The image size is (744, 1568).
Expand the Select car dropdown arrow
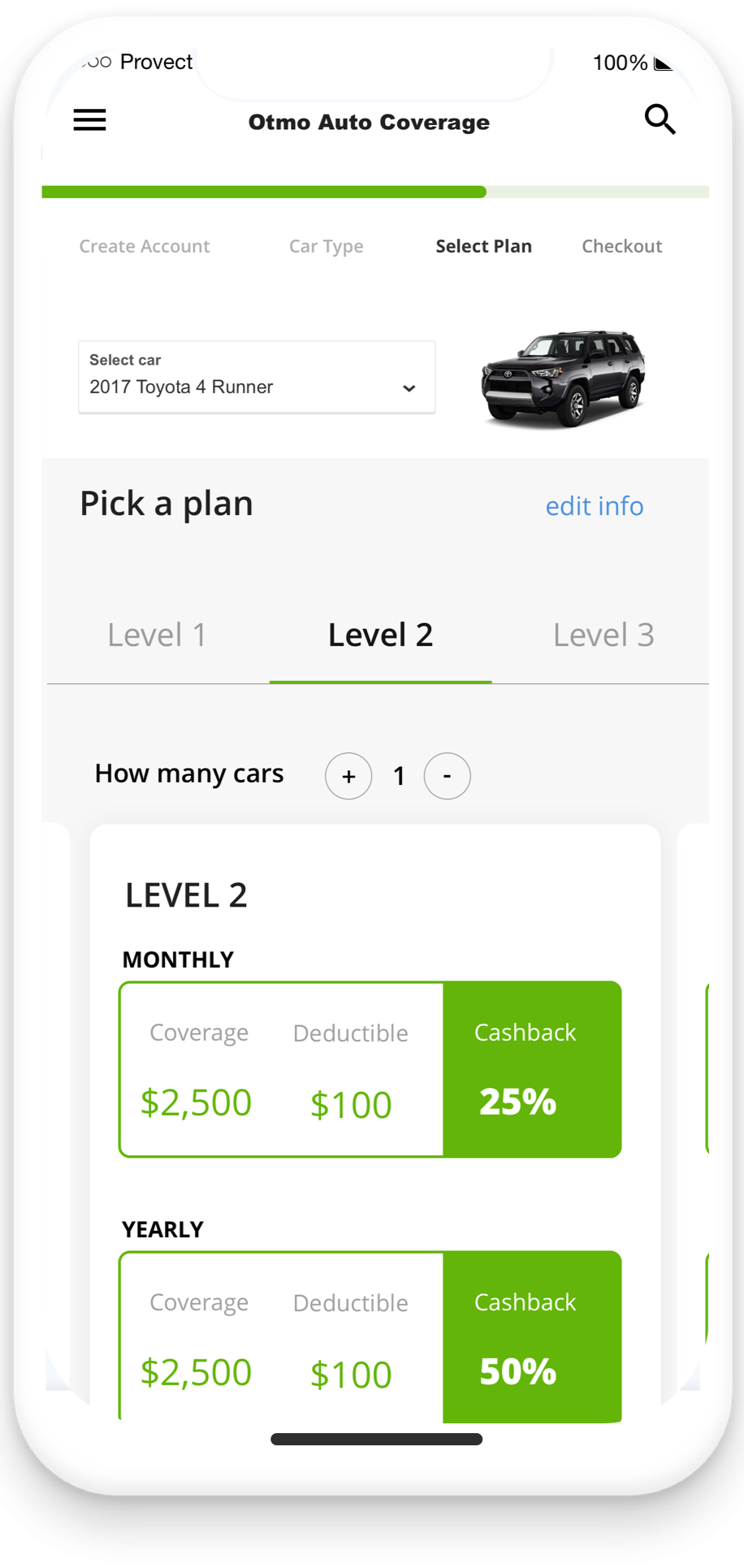(x=409, y=388)
